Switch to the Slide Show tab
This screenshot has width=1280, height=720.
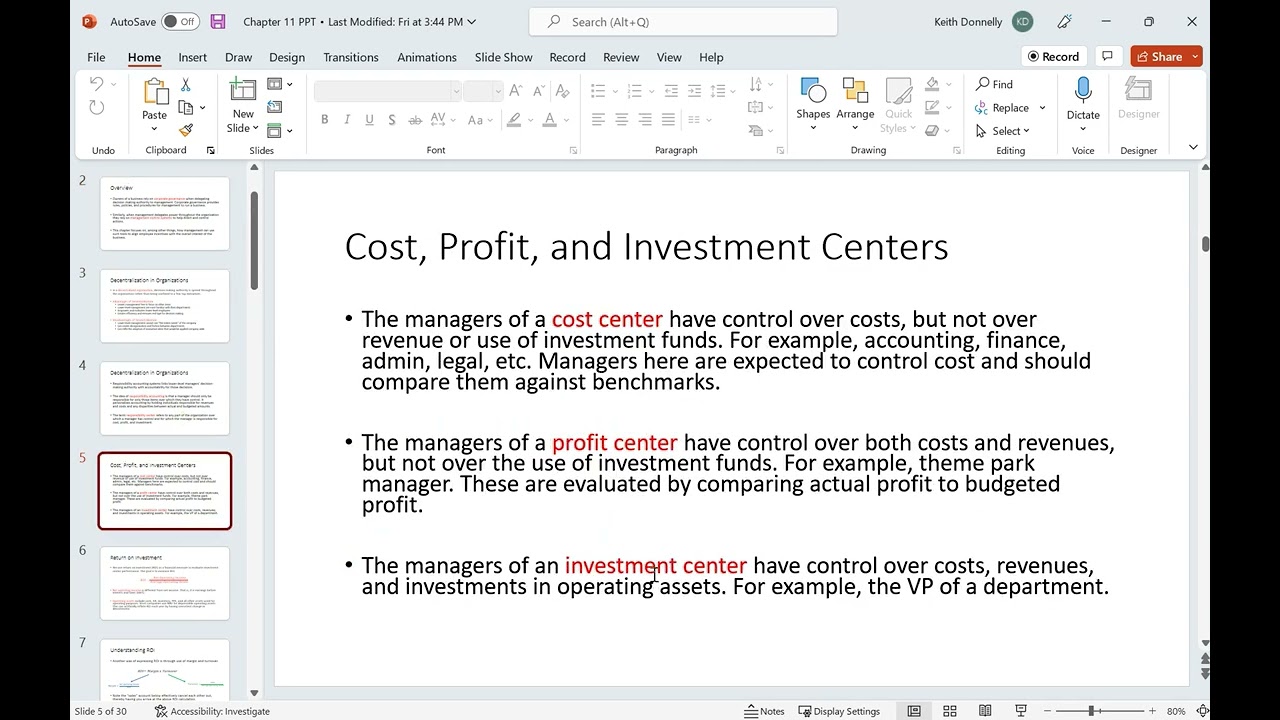503,57
